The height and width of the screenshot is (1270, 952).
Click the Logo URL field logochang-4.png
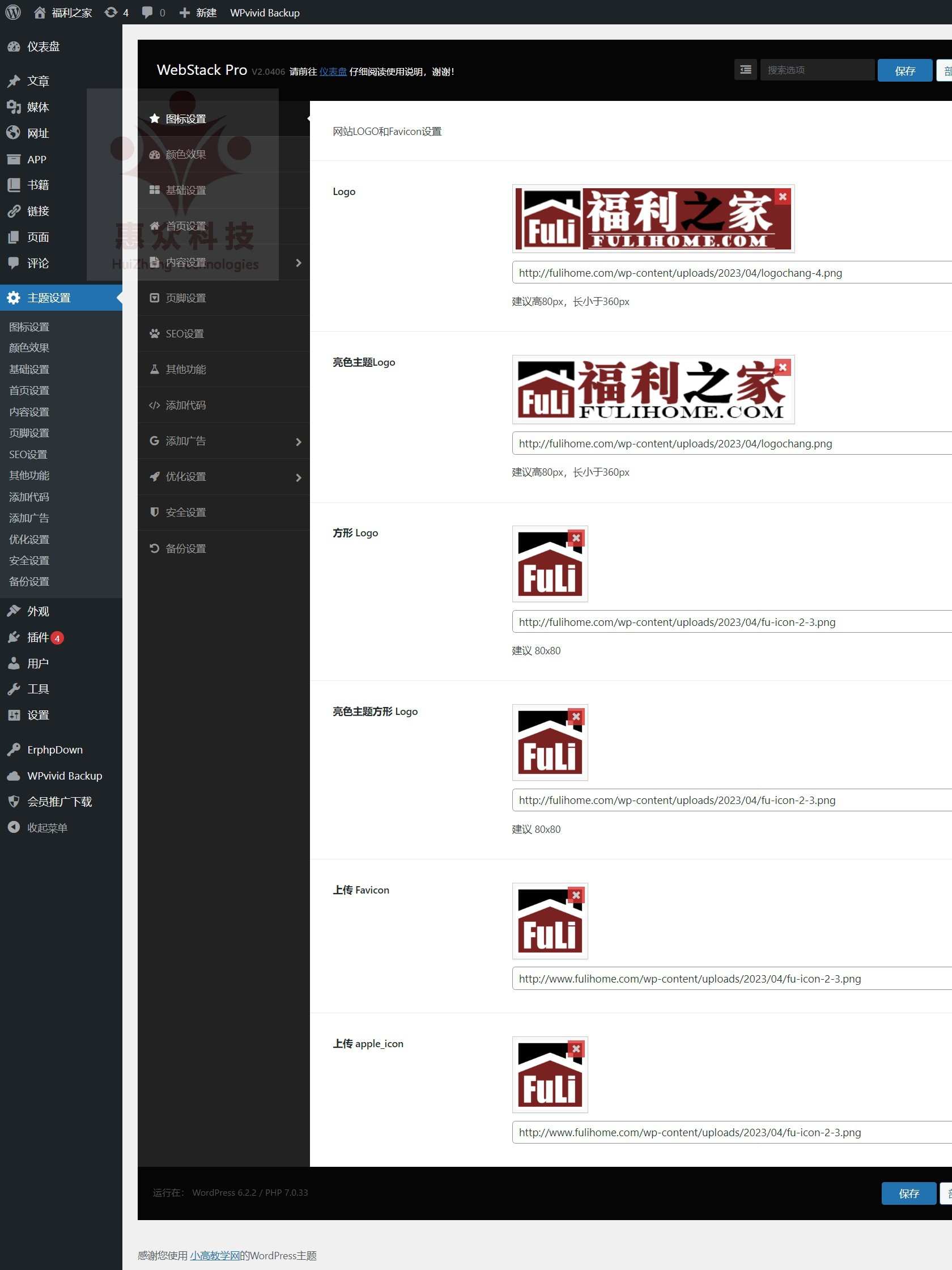[x=732, y=273]
